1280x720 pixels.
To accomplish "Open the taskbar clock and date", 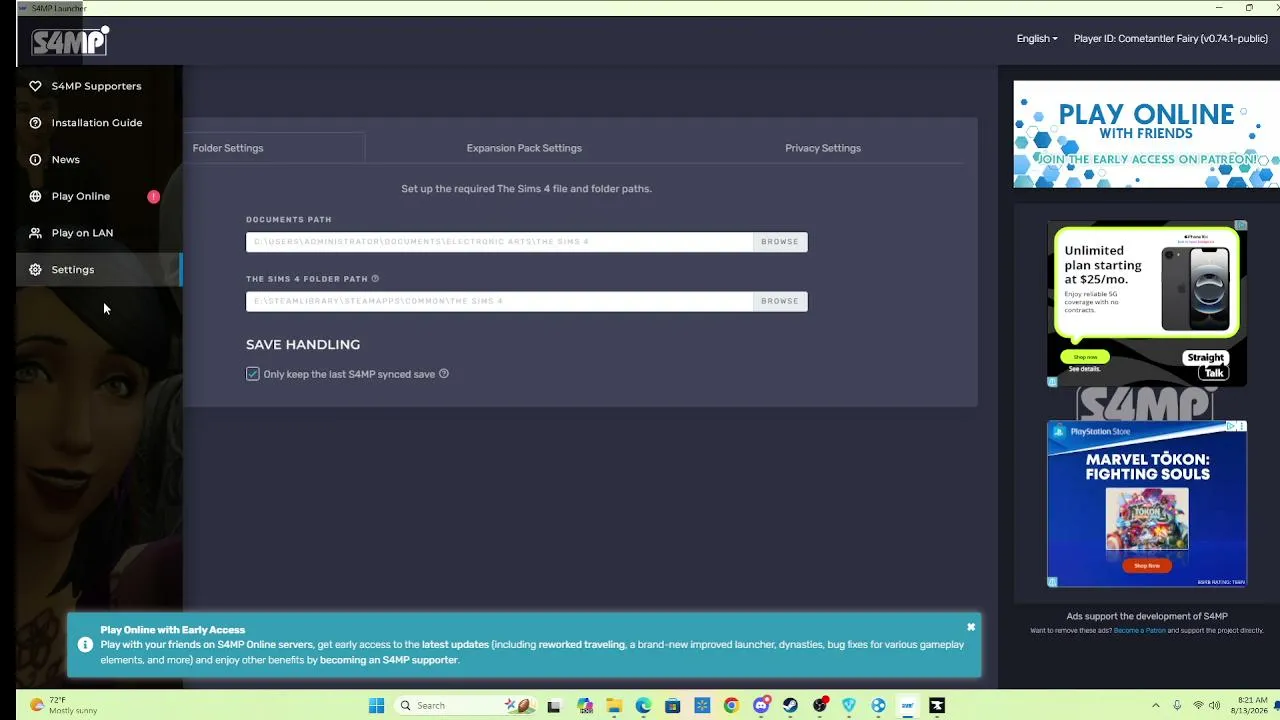I will (1252, 705).
